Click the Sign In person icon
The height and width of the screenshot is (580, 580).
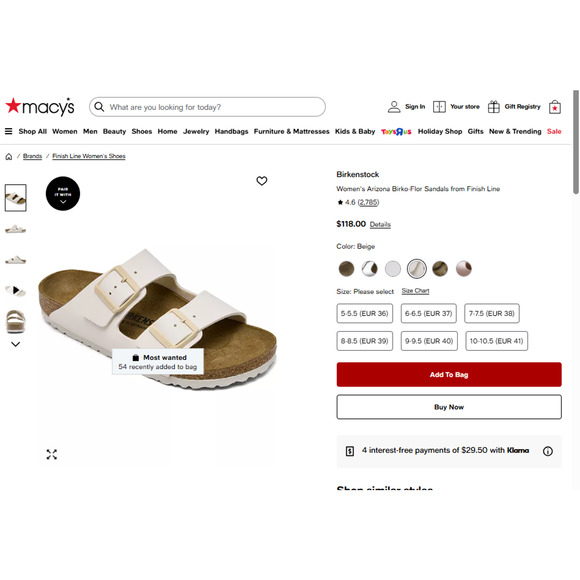pyautogui.click(x=394, y=107)
